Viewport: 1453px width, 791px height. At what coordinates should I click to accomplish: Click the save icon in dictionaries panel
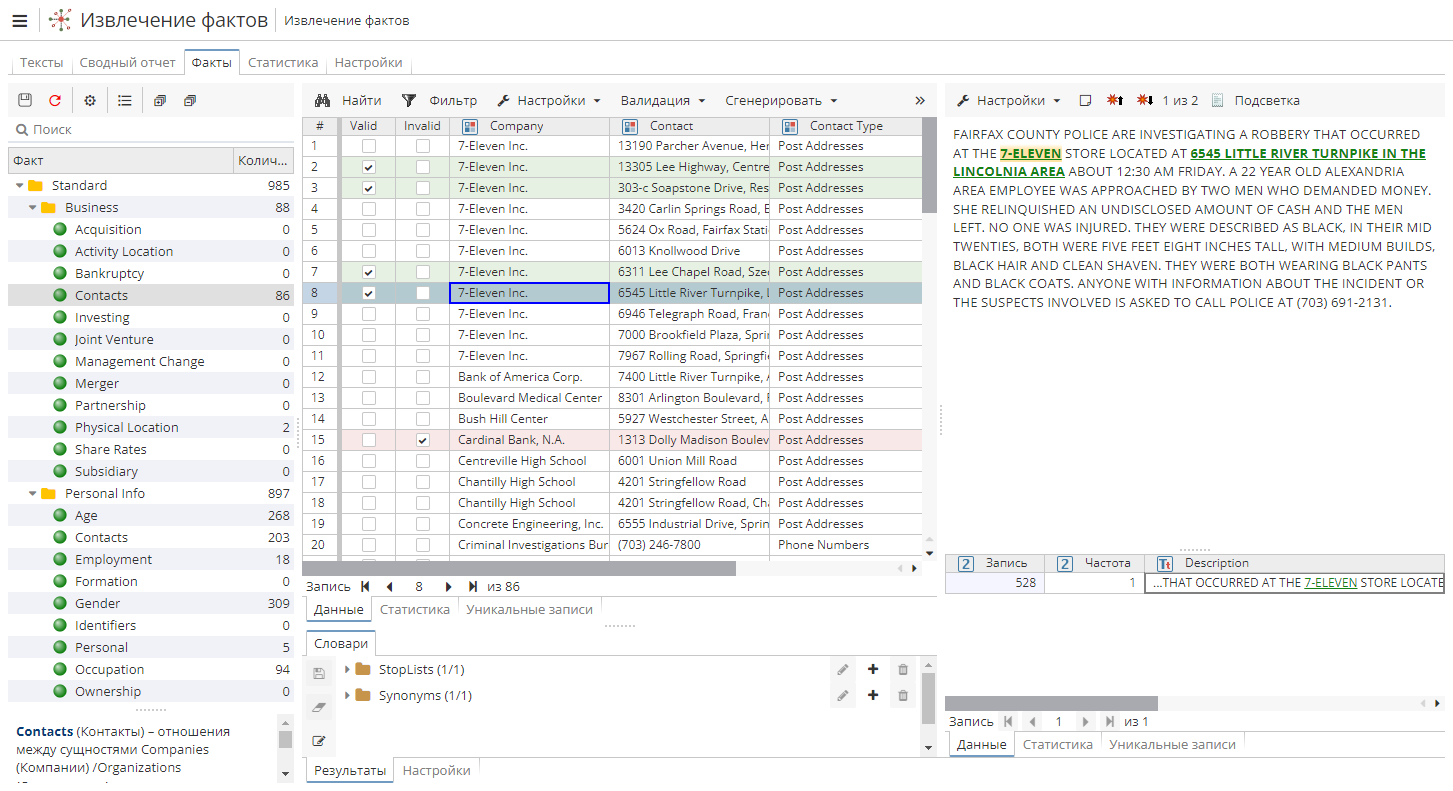(319, 673)
